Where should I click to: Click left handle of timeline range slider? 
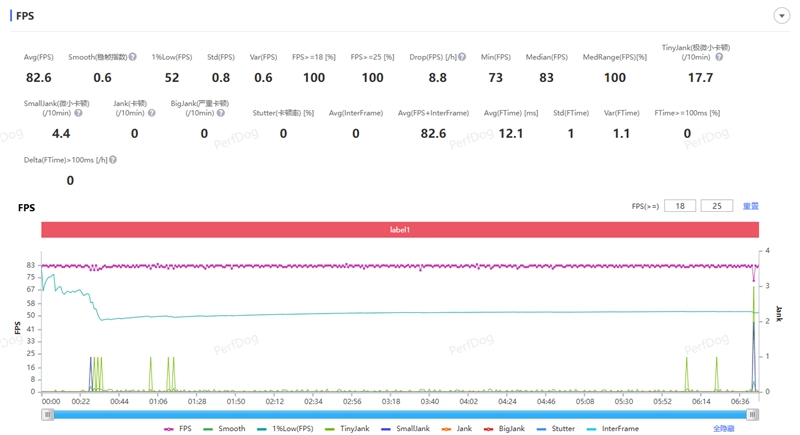[47, 414]
